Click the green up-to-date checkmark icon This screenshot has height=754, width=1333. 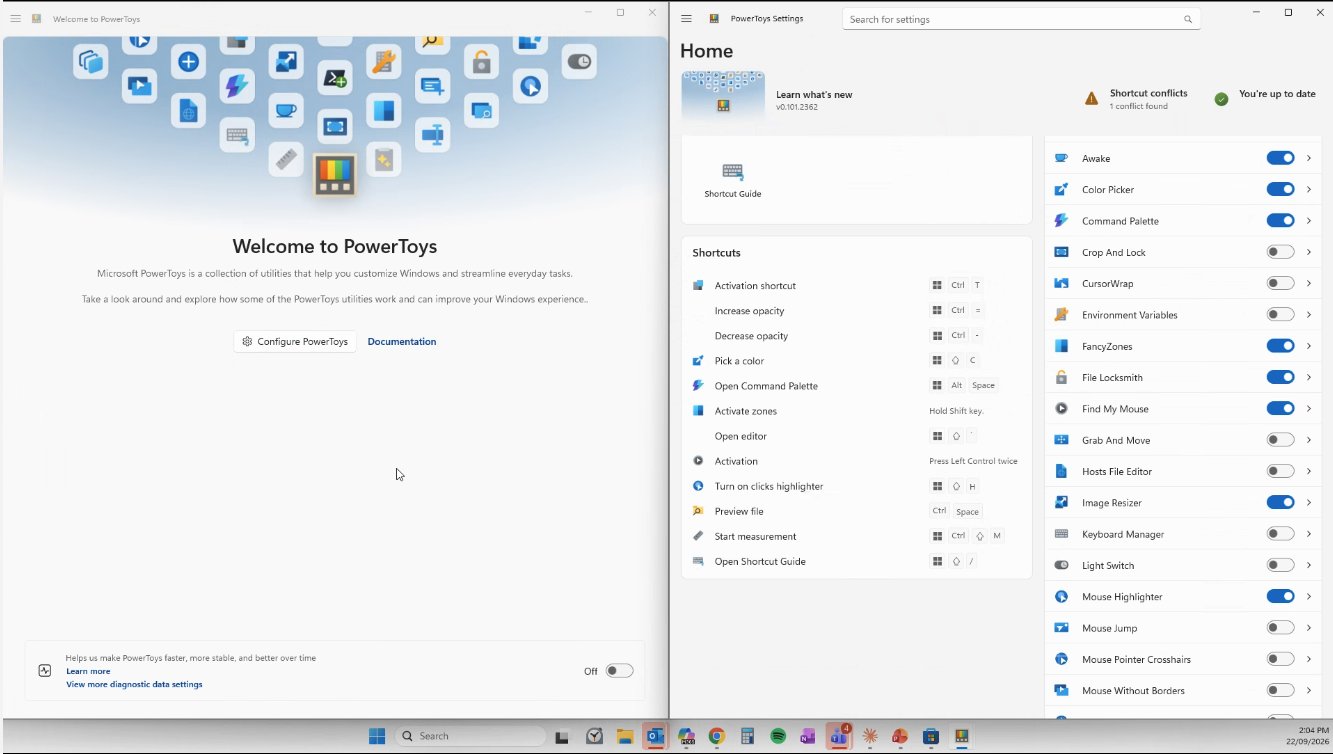click(x=1221, y=99)
